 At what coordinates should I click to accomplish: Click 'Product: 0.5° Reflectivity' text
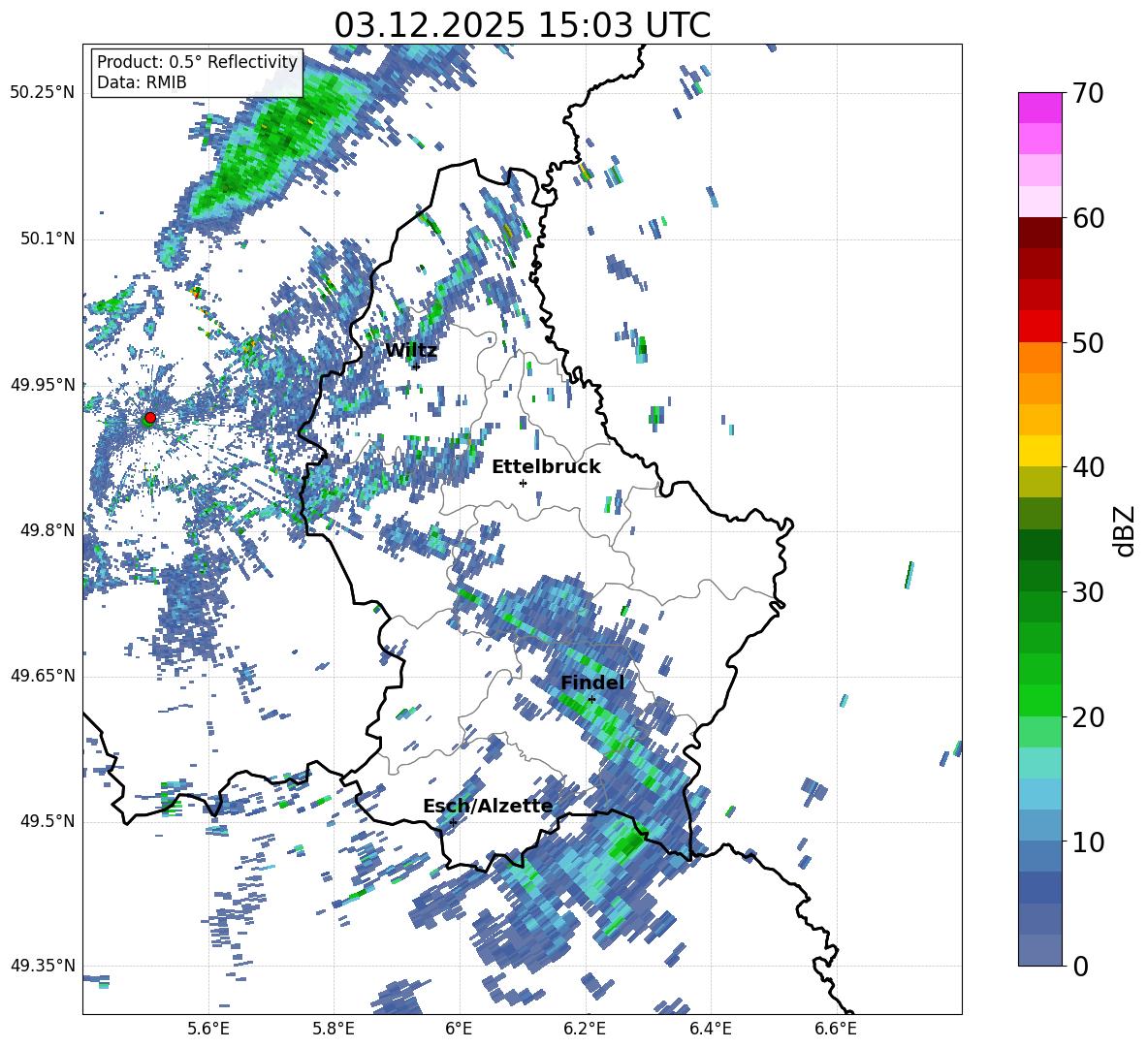197,62
